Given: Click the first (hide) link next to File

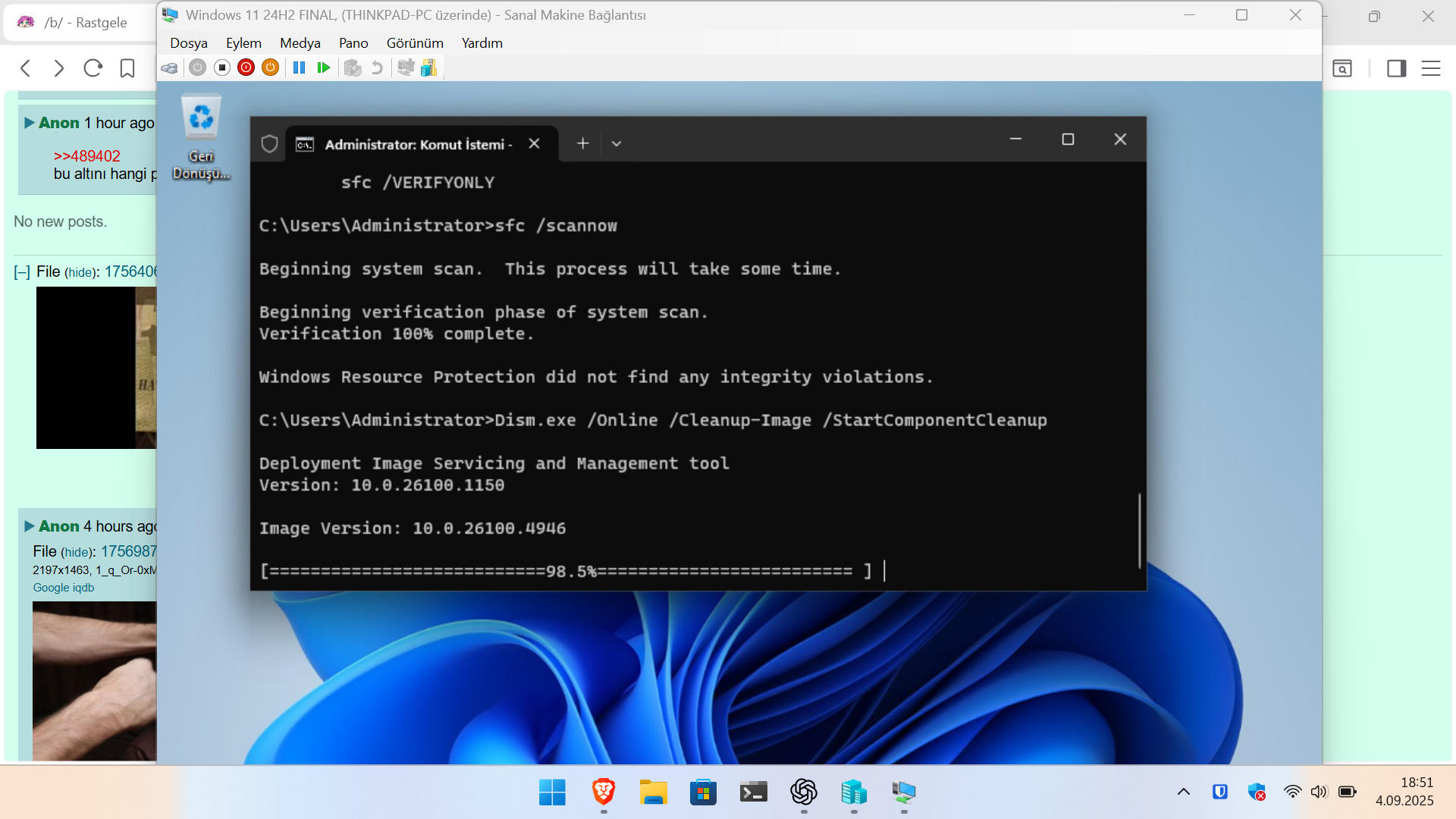Looking at the screenshot, I should tap(79, 272).
